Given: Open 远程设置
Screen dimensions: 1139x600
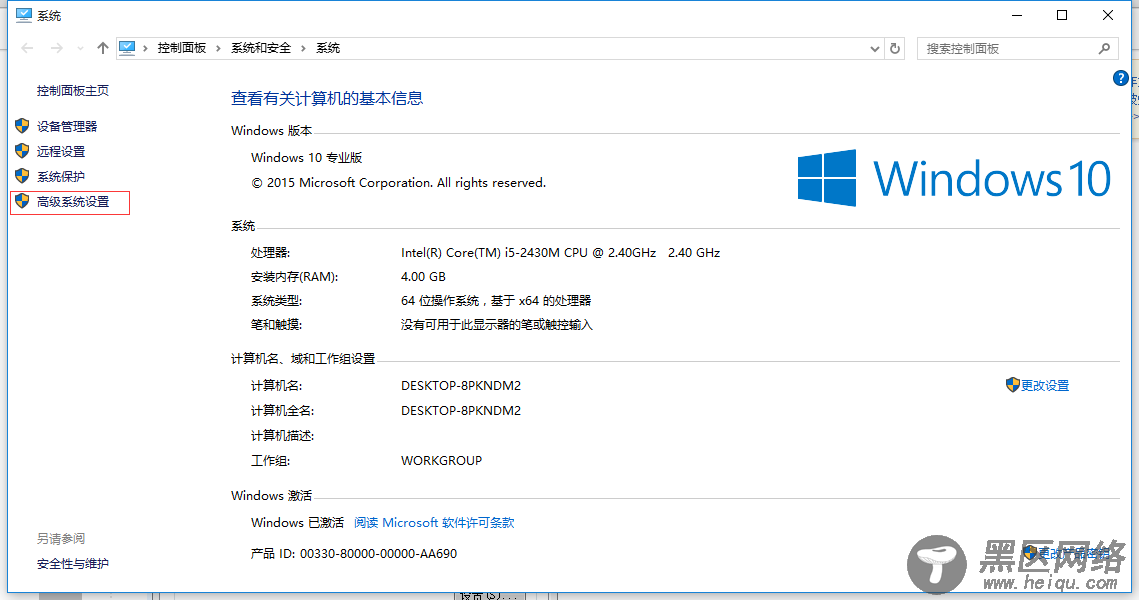Looking at the screenshot, I should 61,151.
